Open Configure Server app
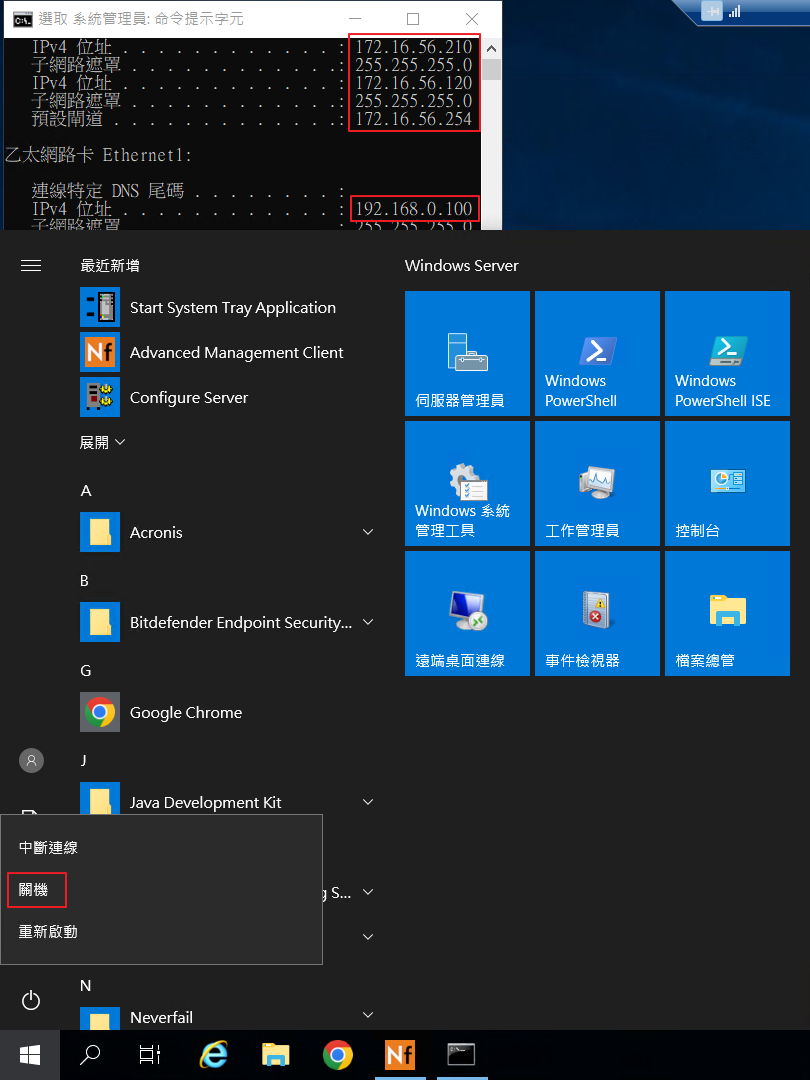Image resolution: width=810 pixels, height=1080 pixels. pyautogui.click(x=164, y=397)
